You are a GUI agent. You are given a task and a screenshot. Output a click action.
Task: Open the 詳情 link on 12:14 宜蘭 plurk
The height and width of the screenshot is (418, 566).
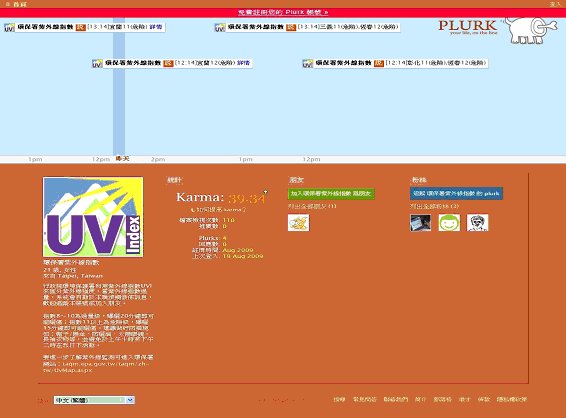tap(244, 63)
